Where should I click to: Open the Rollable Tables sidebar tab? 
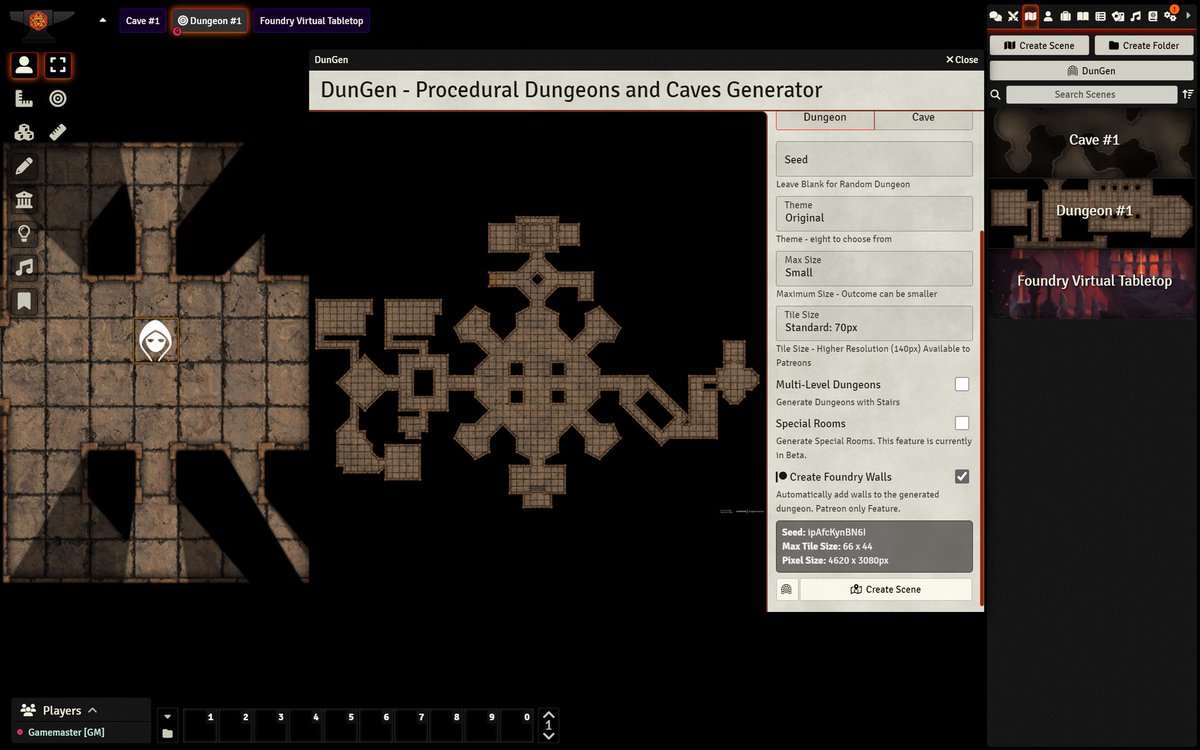coord(1100,16)
